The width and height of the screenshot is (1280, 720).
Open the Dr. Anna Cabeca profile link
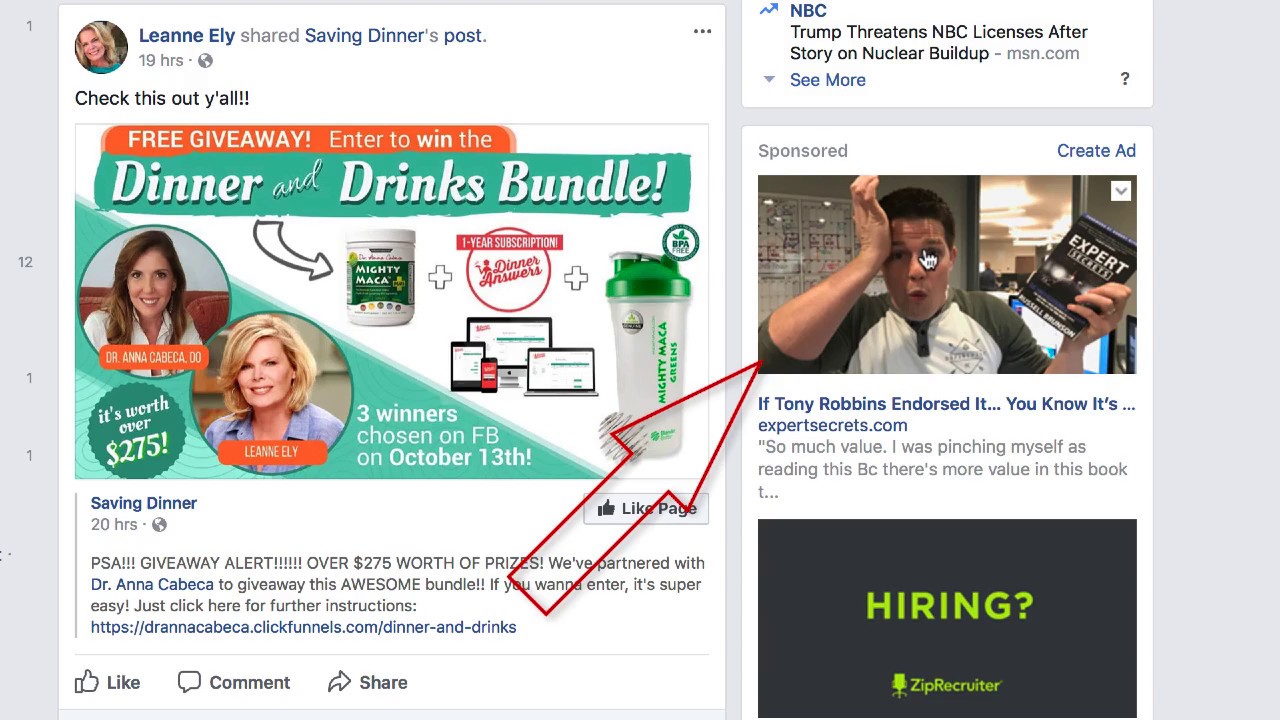coord(152,584)
